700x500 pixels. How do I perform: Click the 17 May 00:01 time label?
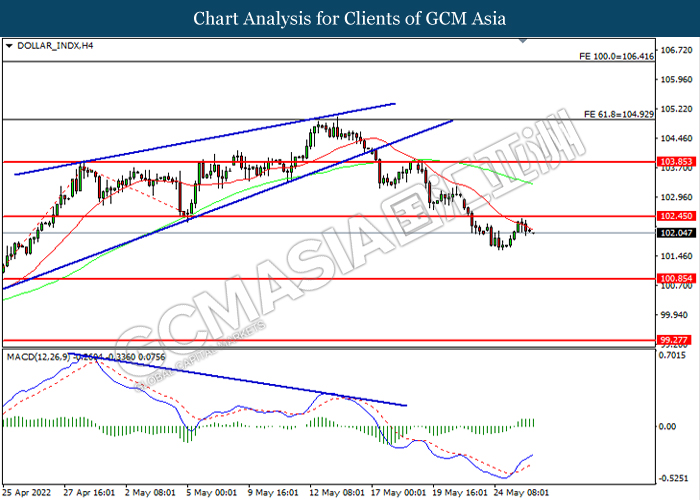[x=399, y=493]
